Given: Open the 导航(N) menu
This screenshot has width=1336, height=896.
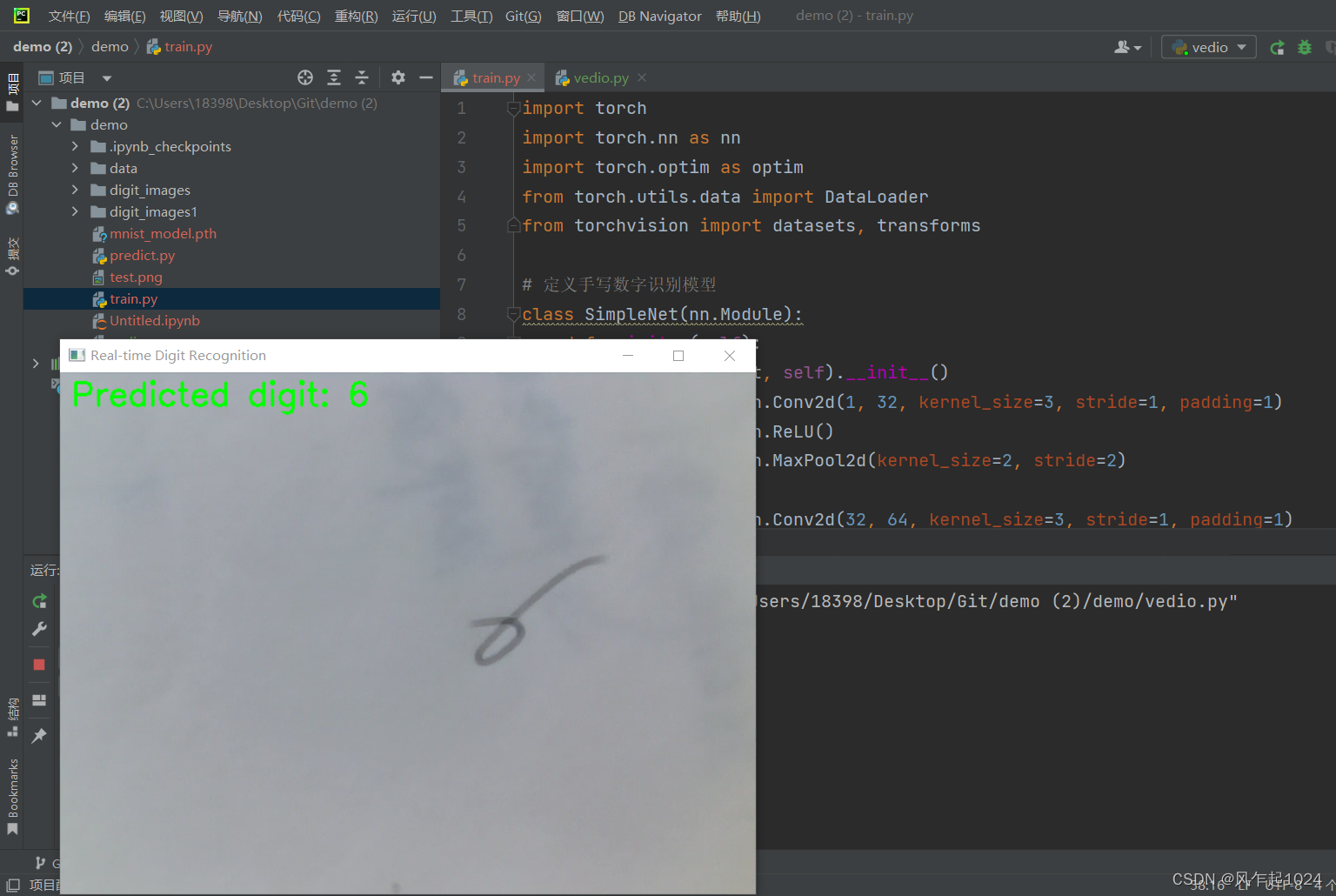Looking at the screenshot, I should pos(239,16).
